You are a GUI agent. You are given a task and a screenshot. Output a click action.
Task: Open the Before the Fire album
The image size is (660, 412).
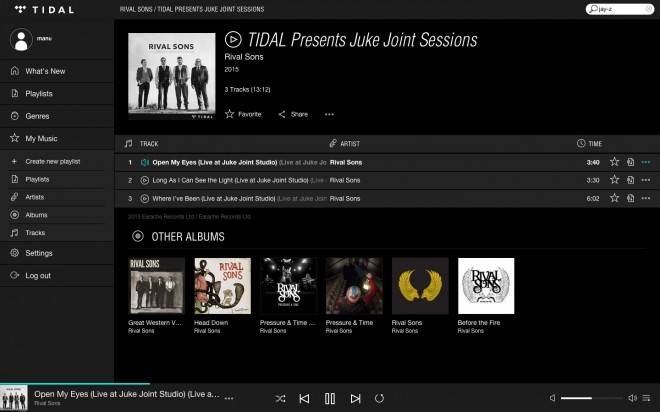486,286
